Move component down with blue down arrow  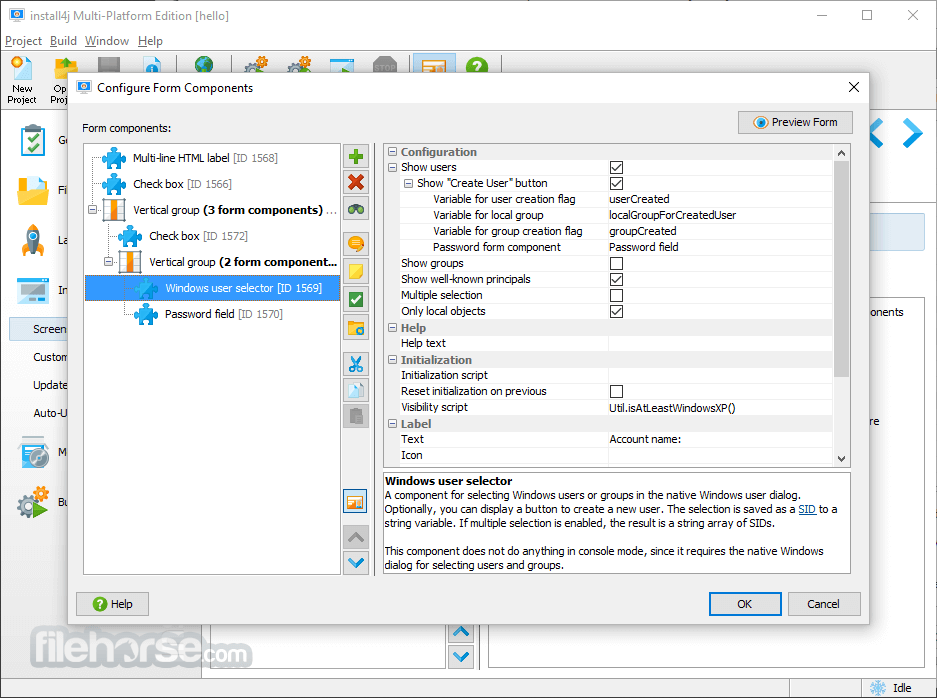[x=356, y=562]
